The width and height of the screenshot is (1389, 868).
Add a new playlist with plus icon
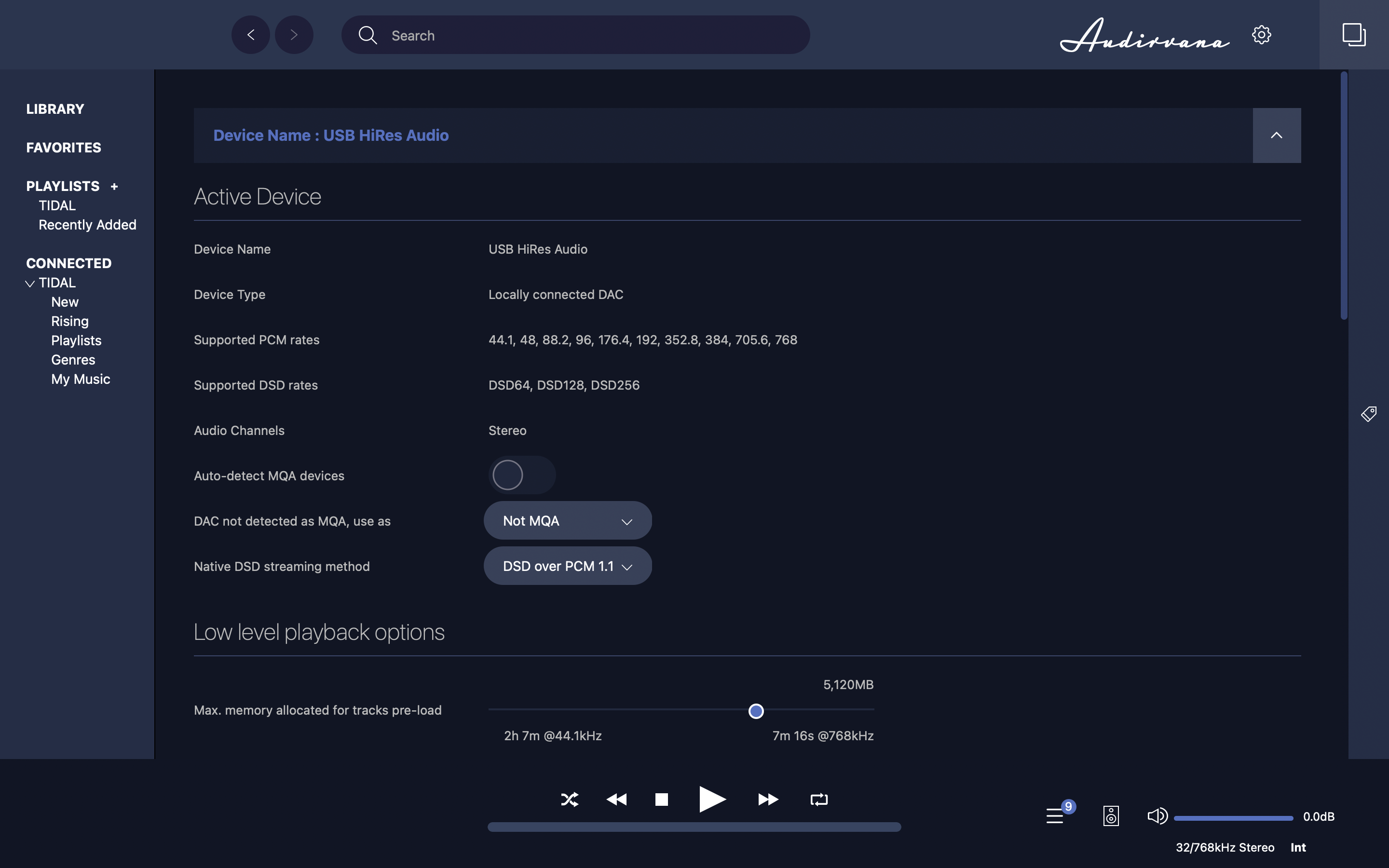114,187
